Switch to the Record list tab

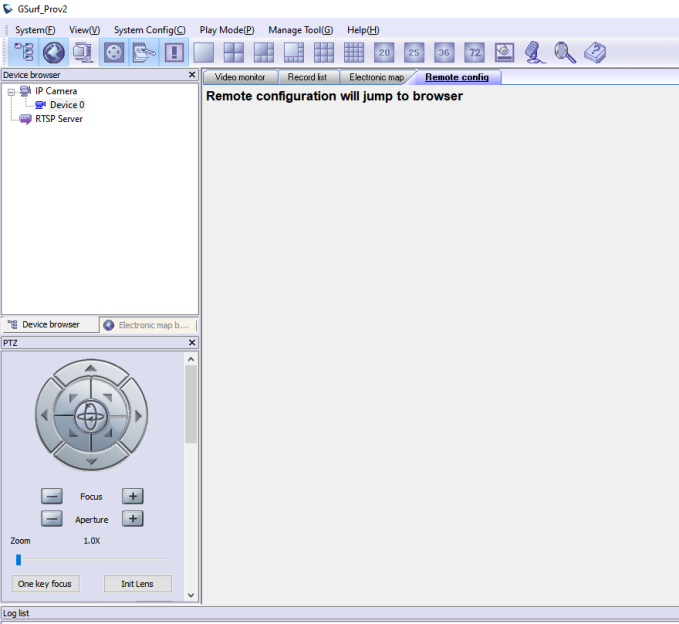[x=307, y=77]
